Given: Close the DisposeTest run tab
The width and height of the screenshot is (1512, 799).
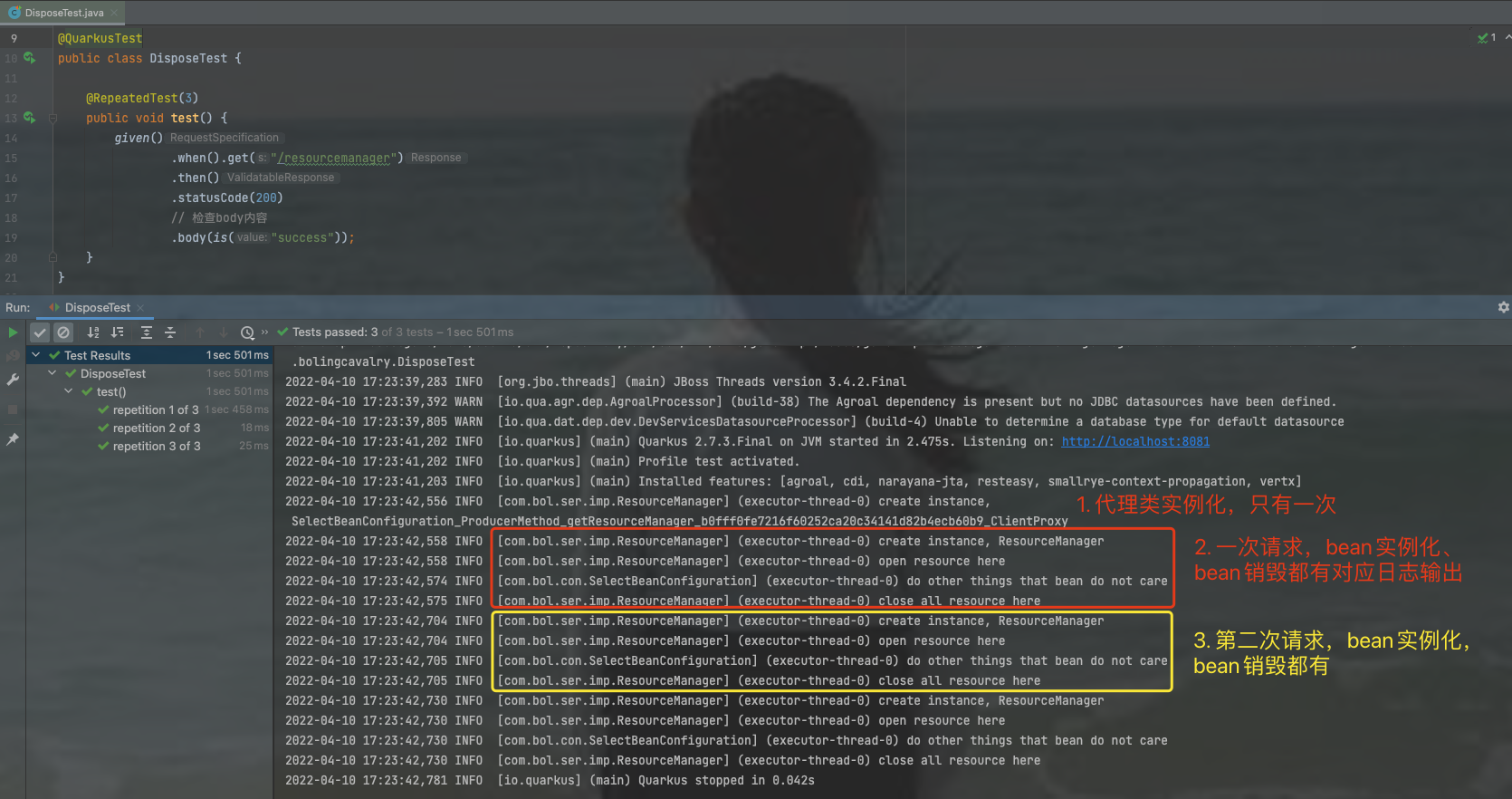Looking at the screenshot, I should pos(140,308).
